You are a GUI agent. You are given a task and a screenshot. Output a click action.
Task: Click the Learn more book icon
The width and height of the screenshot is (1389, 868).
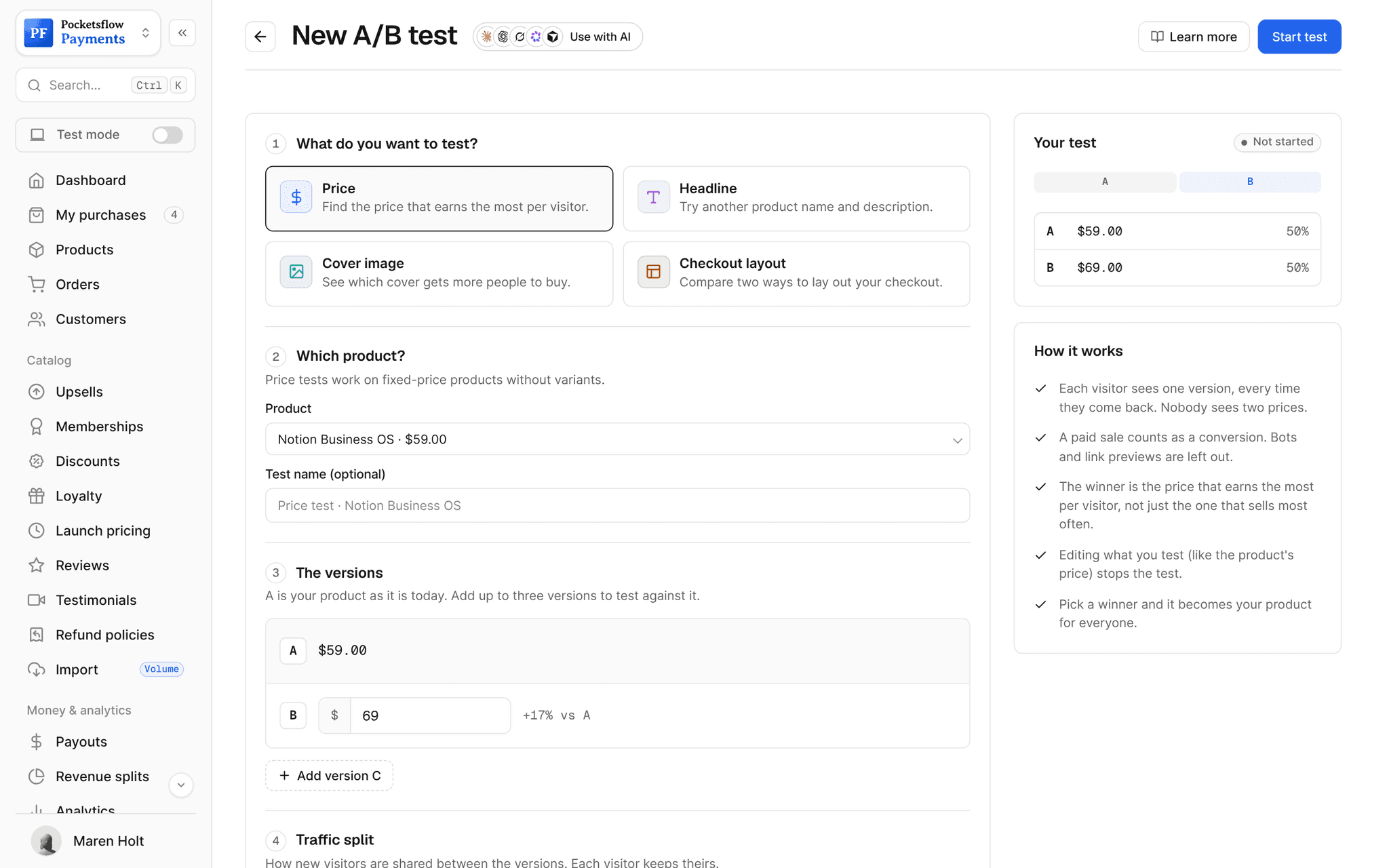click(1157, 37)
